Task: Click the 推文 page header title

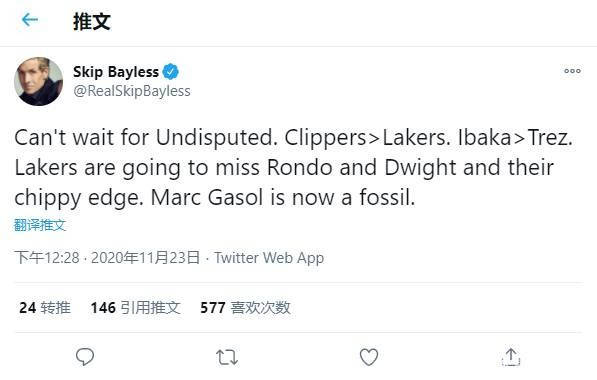Action: pos(92,21)
